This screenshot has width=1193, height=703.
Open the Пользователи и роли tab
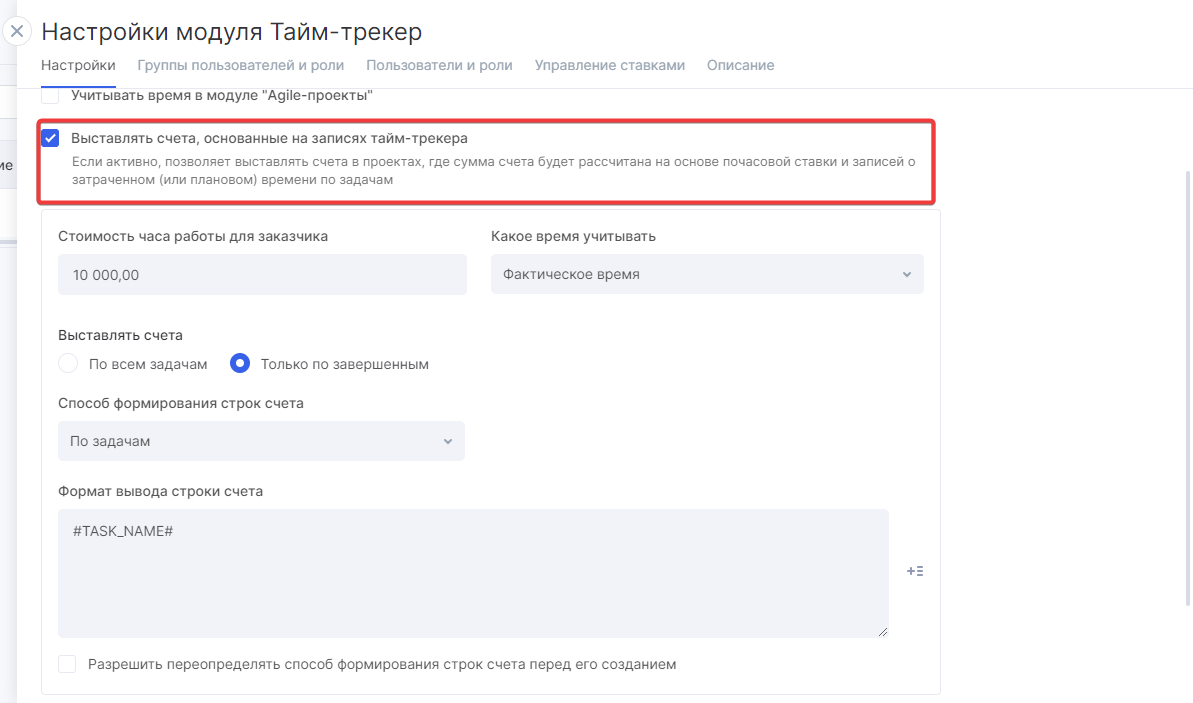point(439,65)
